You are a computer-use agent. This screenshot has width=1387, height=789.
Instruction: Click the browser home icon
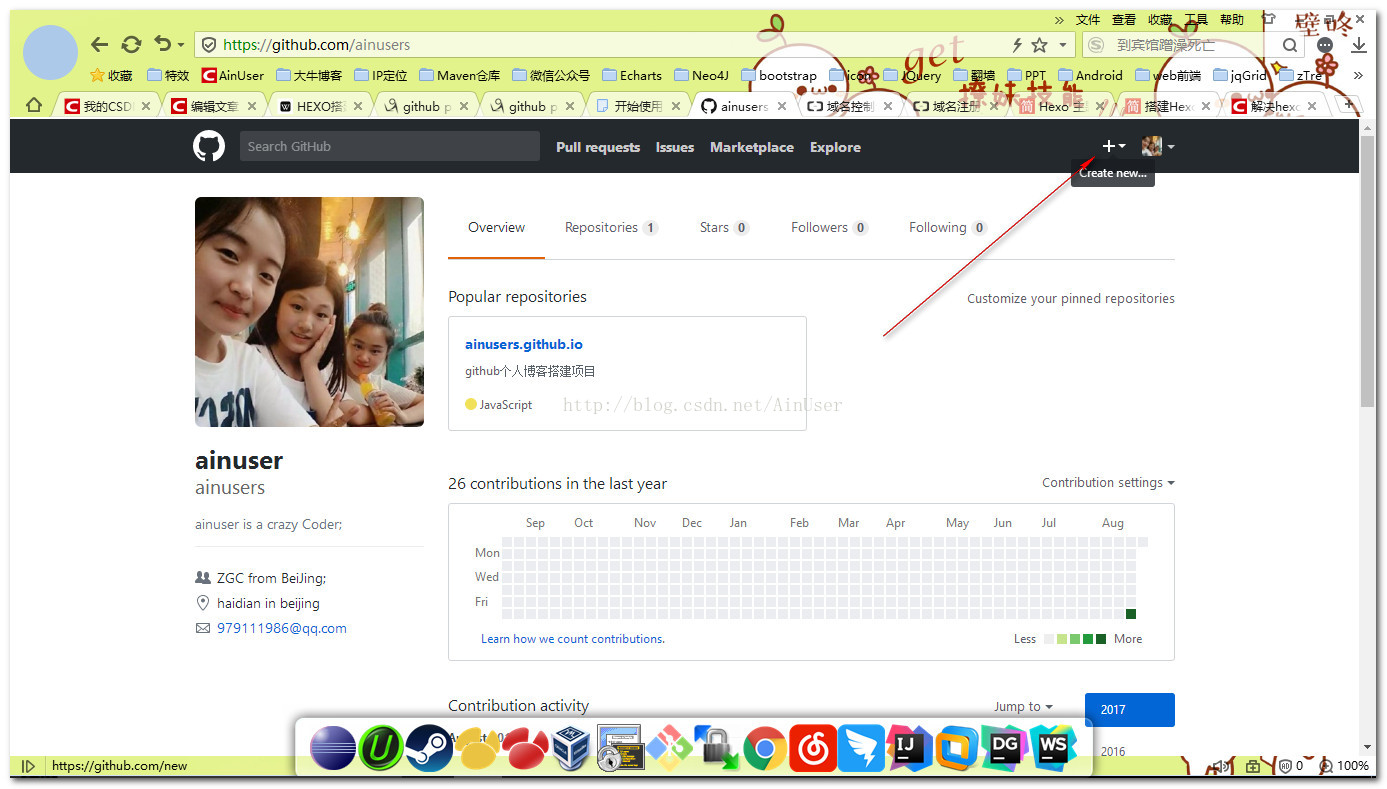33,105
